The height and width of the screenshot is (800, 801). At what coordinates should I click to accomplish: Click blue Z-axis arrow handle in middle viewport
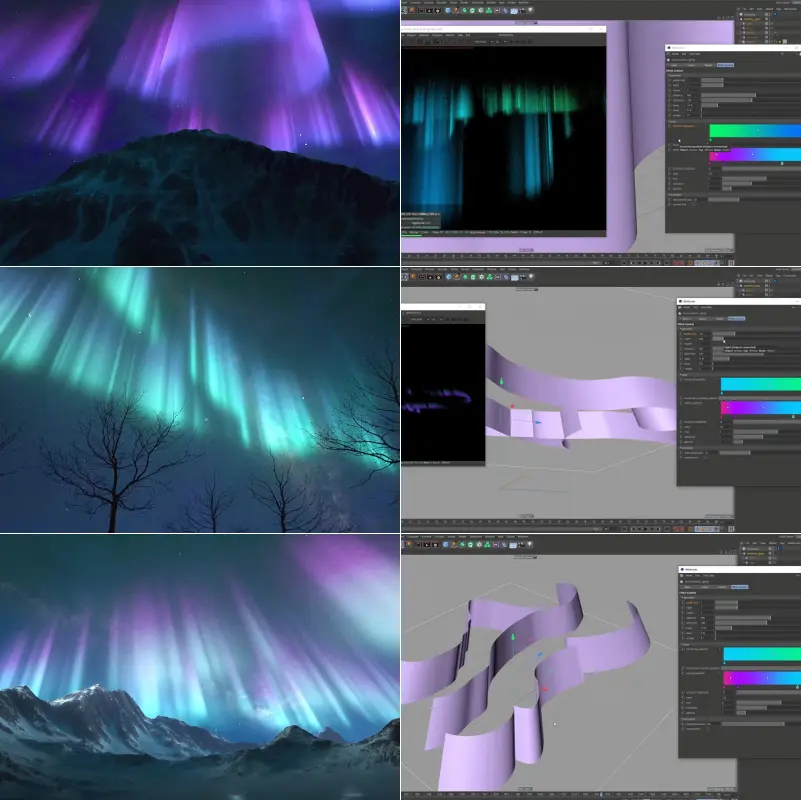pyautogui.click(x=537, y=422)
